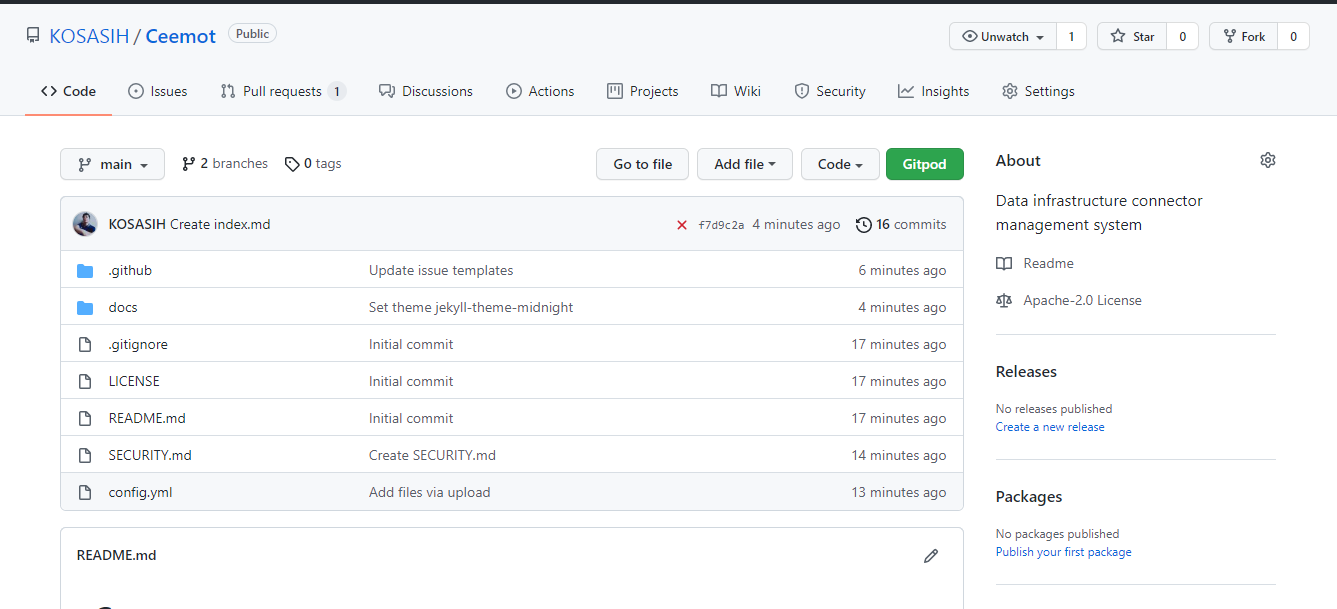
Task: Click the repository icon beside KOSASIH
Action: [33, 36]
